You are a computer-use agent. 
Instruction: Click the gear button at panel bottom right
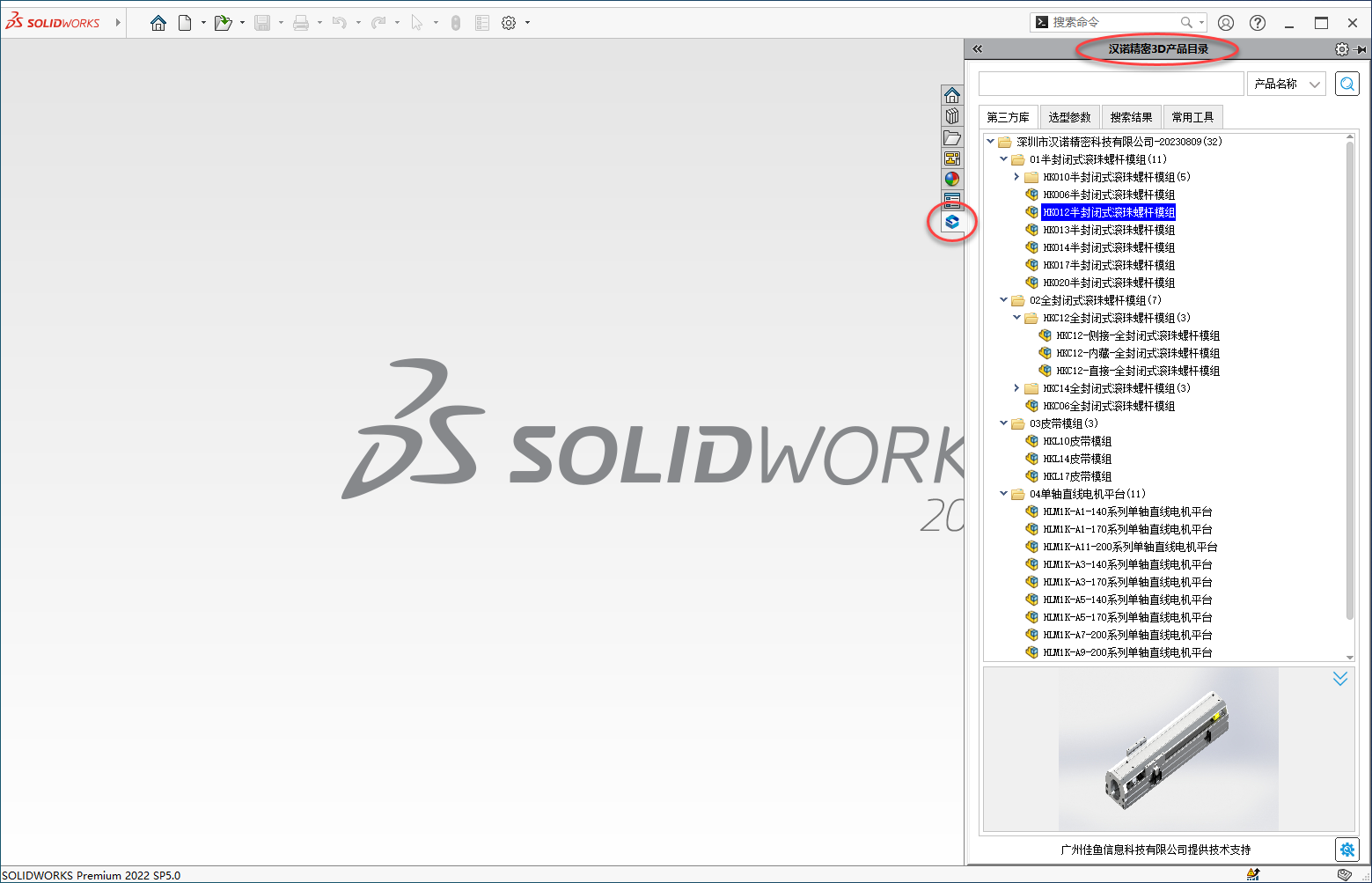[1347, 849]
